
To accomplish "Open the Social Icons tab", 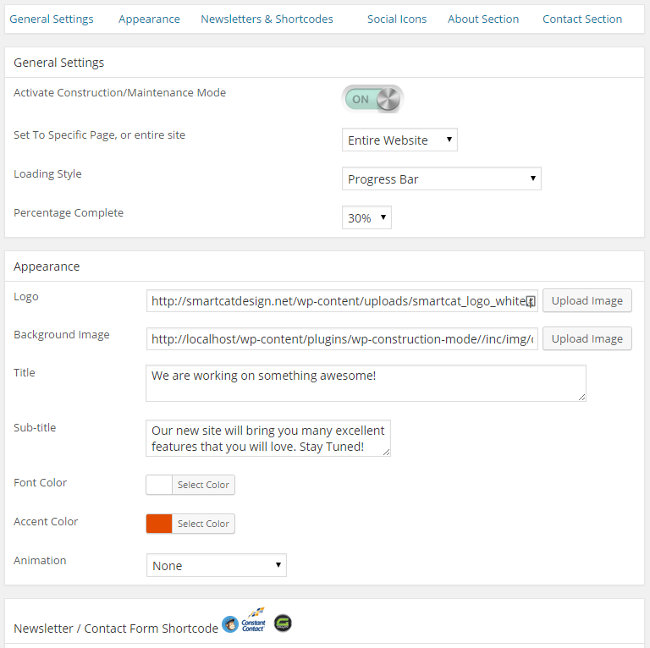I will coord(397,19).
